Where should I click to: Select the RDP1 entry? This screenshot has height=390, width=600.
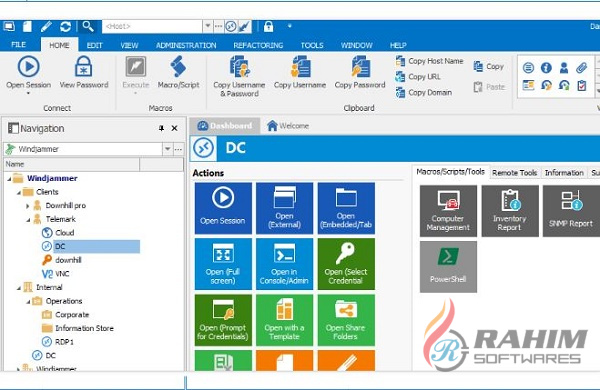tap(57, 341)
